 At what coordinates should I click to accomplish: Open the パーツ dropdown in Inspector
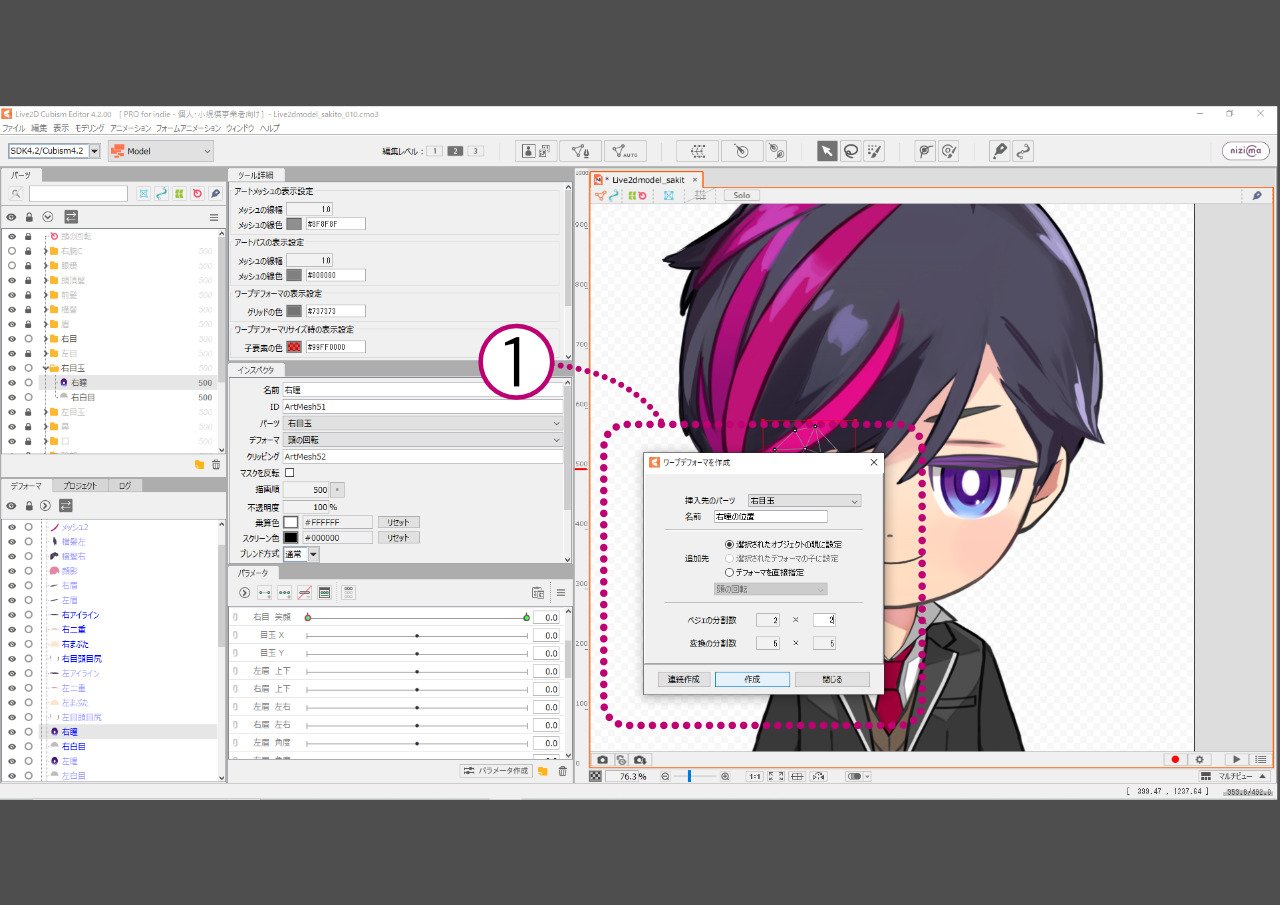424,423
